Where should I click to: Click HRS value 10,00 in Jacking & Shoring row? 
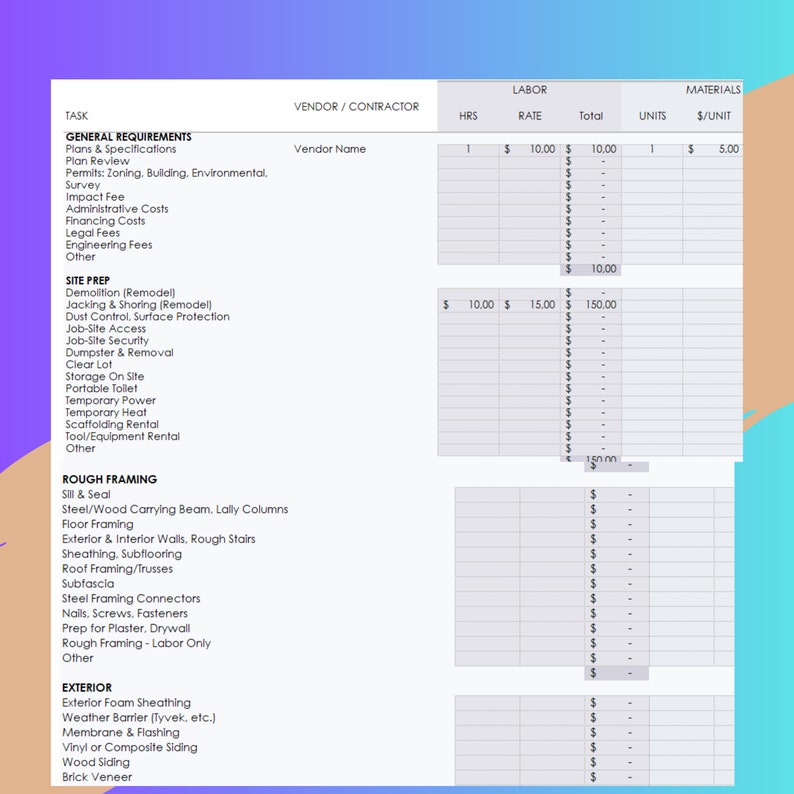click(x=468, y=305)
